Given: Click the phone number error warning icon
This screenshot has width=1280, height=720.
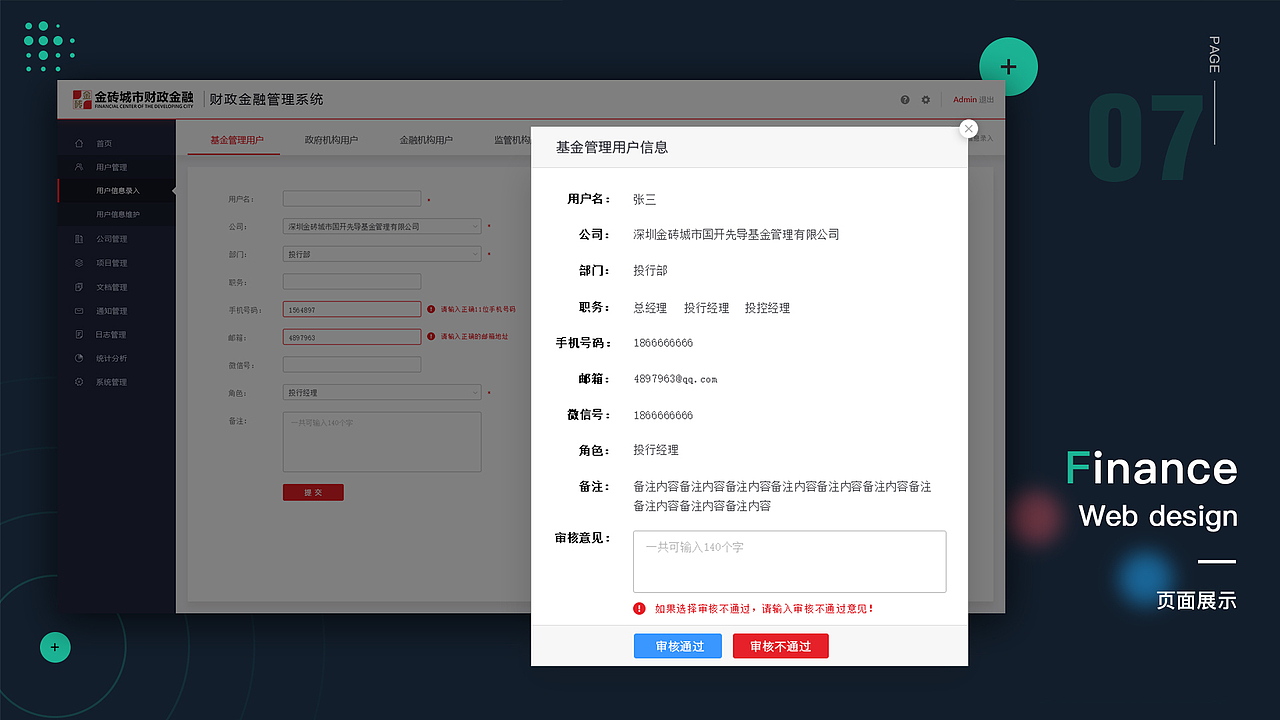Looking at the screenshot, I should (431, 310).
